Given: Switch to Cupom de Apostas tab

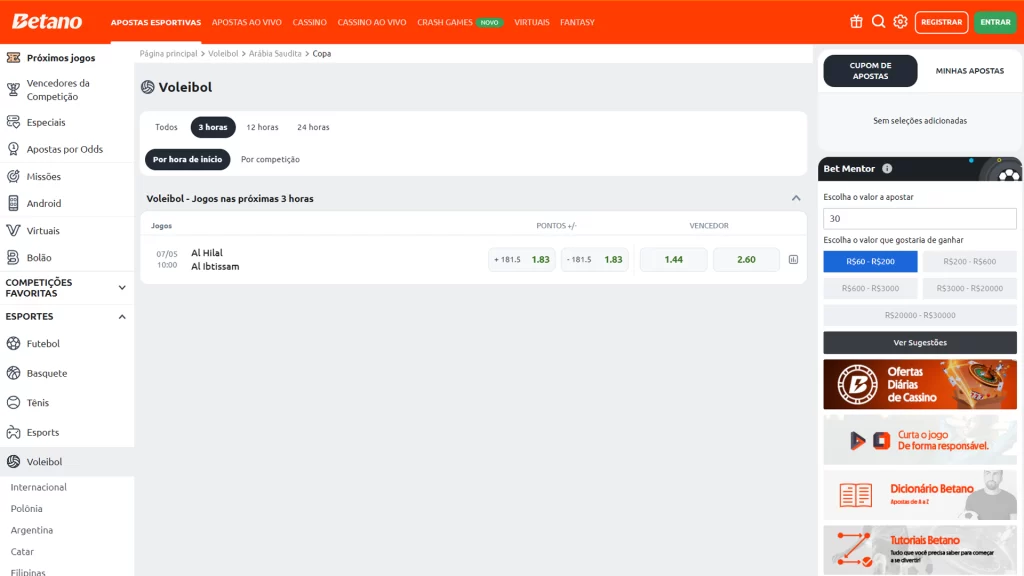Looking at the screenshot, I should (871, 71).
